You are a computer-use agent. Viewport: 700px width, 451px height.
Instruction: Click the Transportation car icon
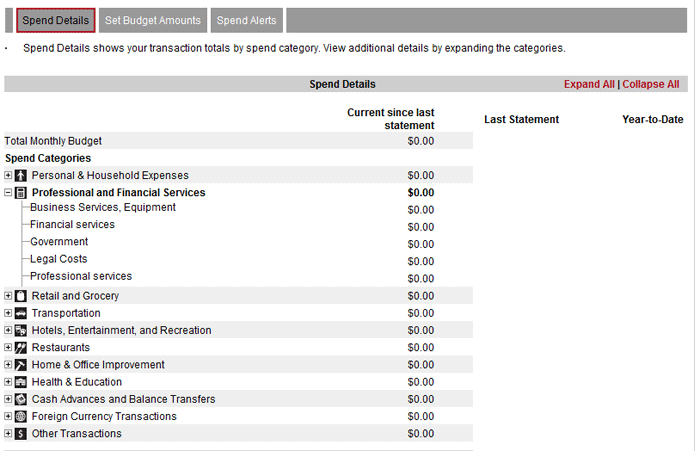point(21,313)
